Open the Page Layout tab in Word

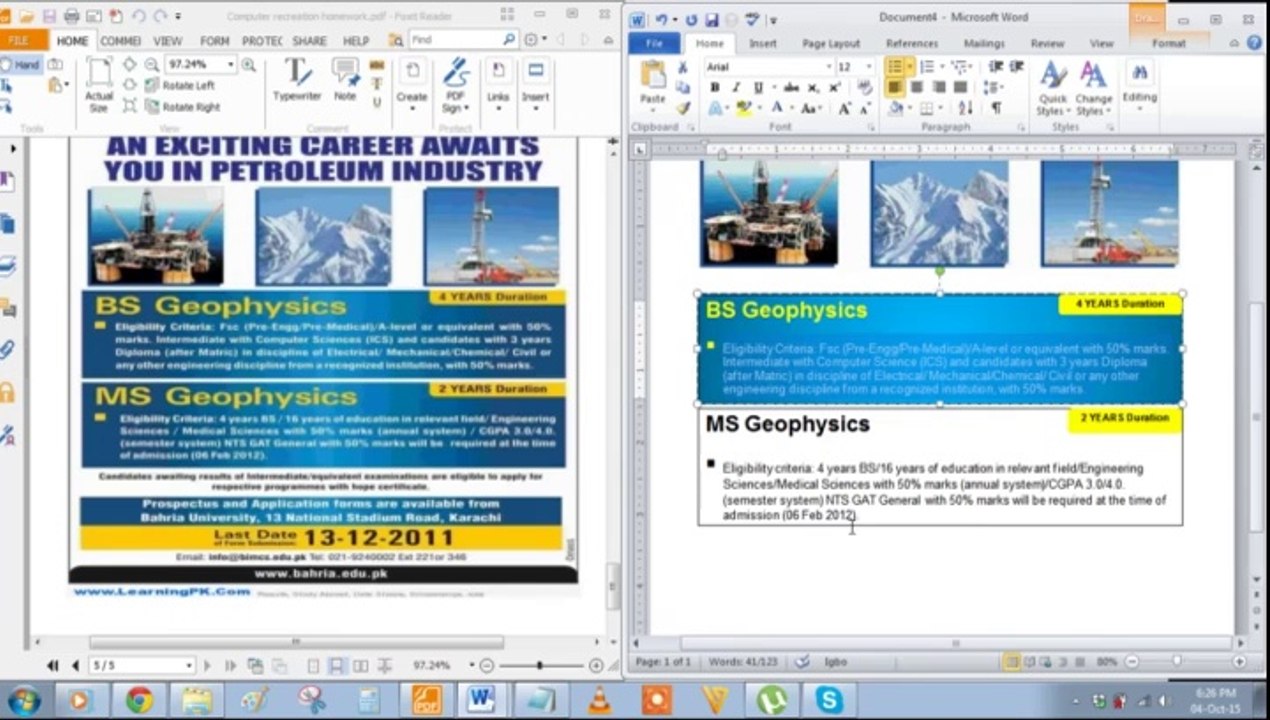pyautogui.click(x=831, y=44)
